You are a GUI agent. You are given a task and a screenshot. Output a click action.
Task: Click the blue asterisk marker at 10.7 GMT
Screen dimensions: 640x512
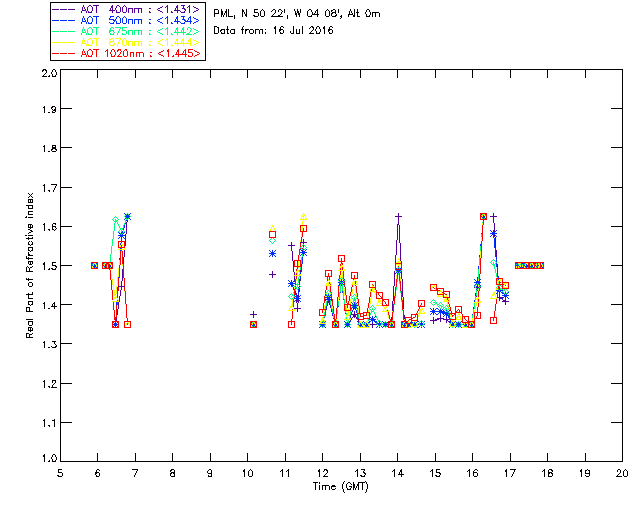272,254
